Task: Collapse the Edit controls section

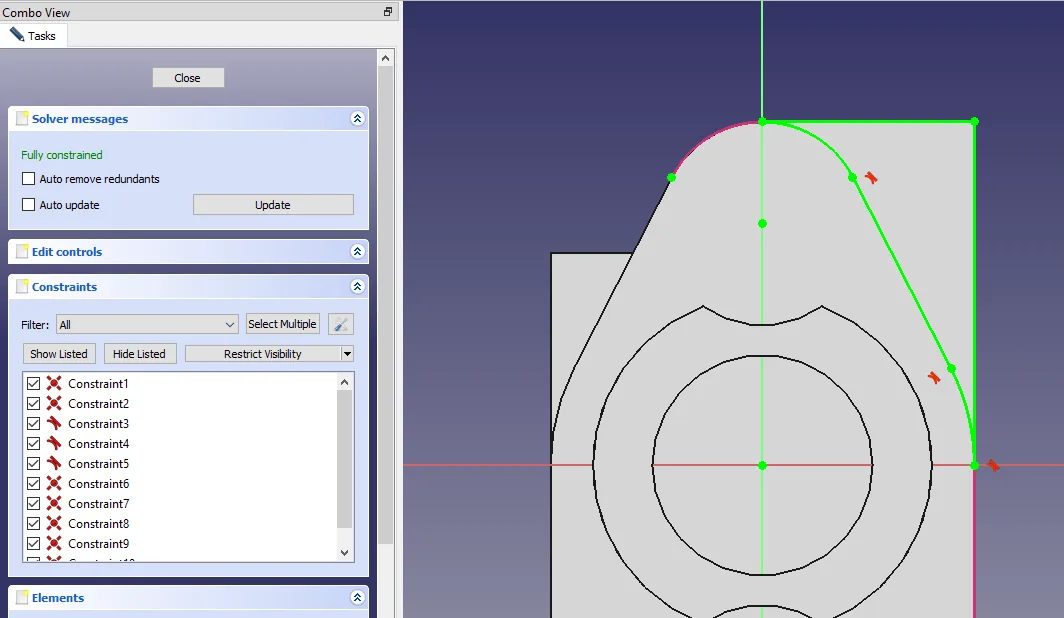Action: tap(357, 252)
